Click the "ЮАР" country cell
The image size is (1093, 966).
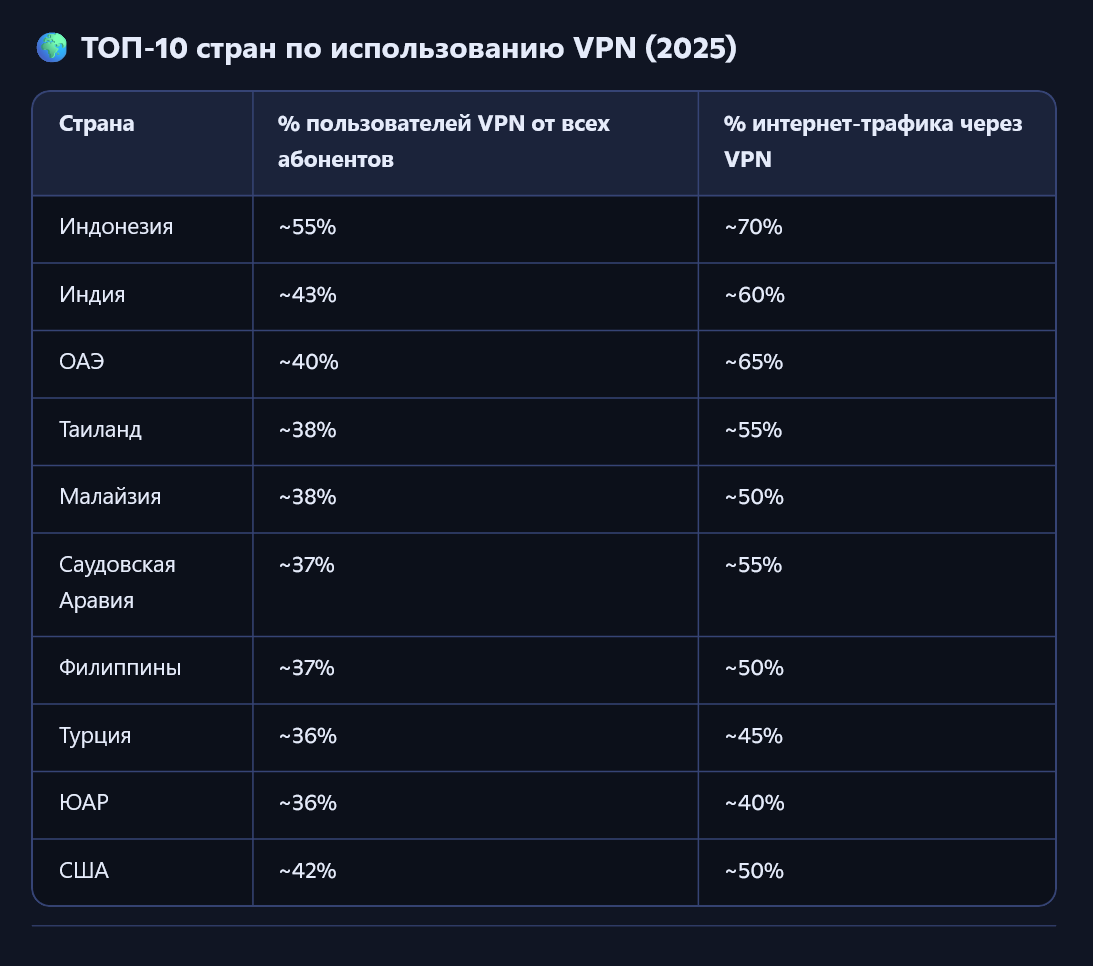(x=84, y=803)
